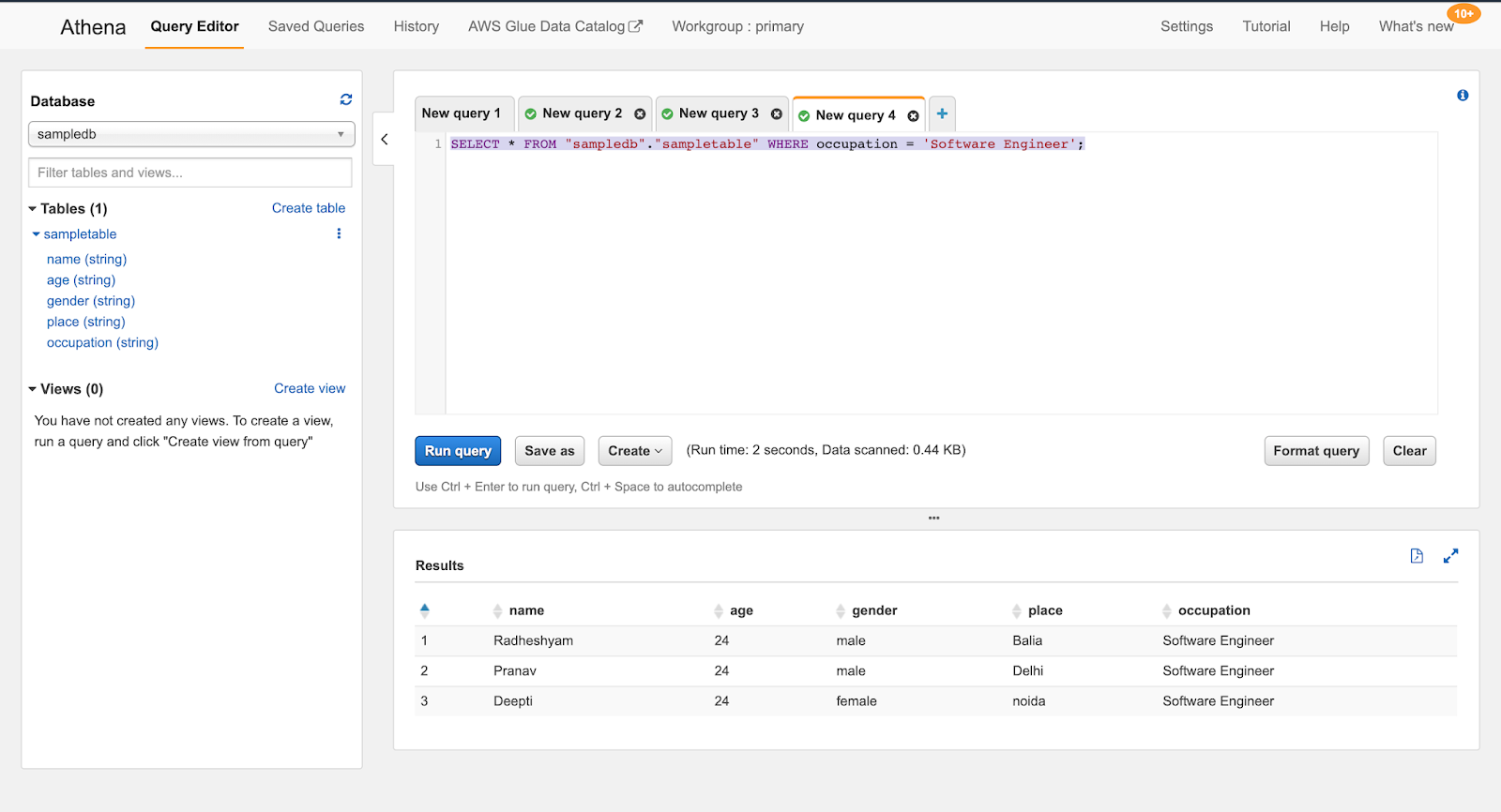Switch to New query 2 tab
The image size is (1501, 812).
(x=582, y=113)
